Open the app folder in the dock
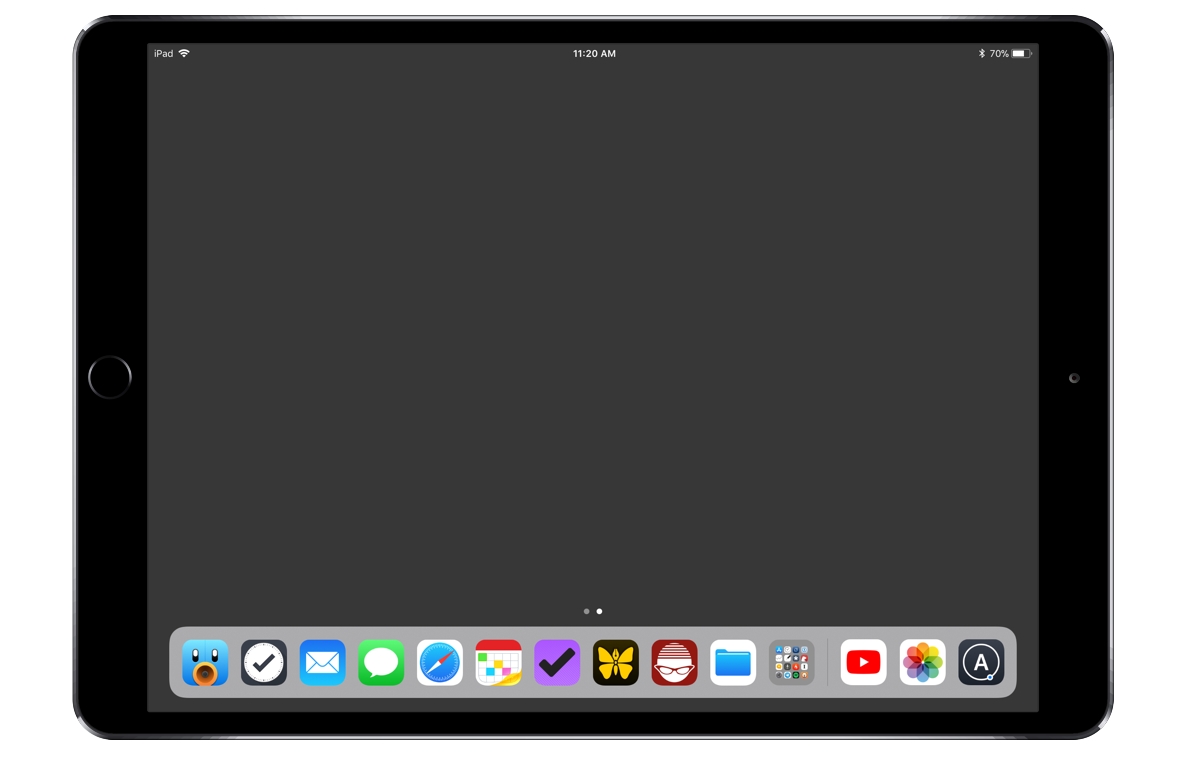This screenshot has height=758, width=1200. point(792,662)
